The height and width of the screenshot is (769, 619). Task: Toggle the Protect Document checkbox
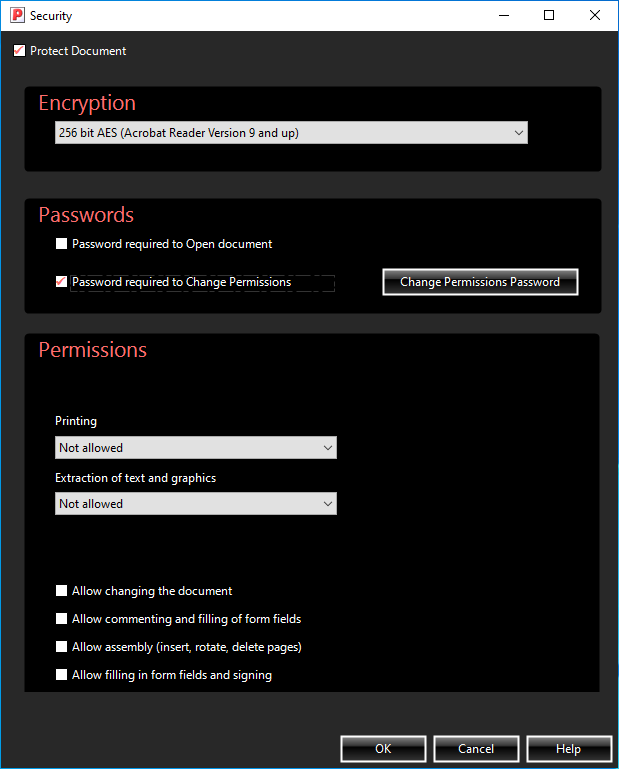coord(19,51)
